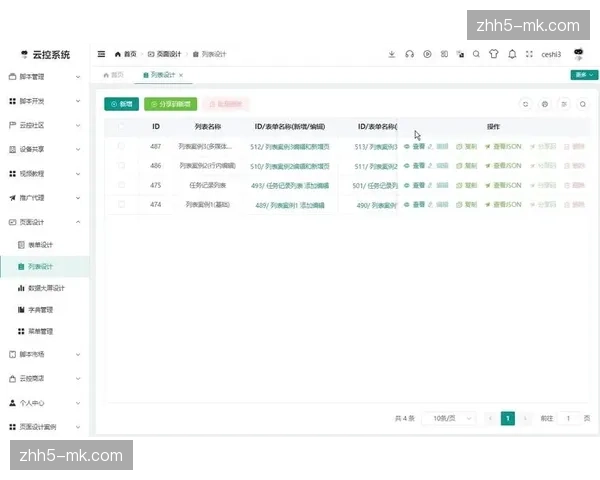This screenshot has width=600, height=480.
Task: Expand the 脚本开发 sidebar menu
Action: (x=44, y=101)
